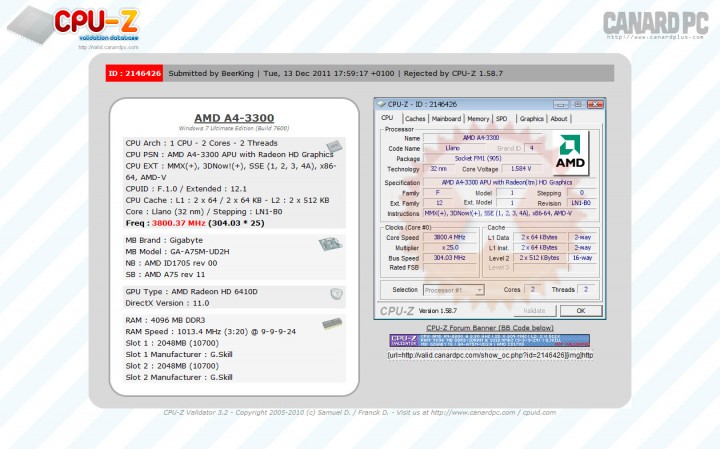The image size is (720, 449).
Task: Click the AMD A4-3300 heading
Action: tap(234, 118)
